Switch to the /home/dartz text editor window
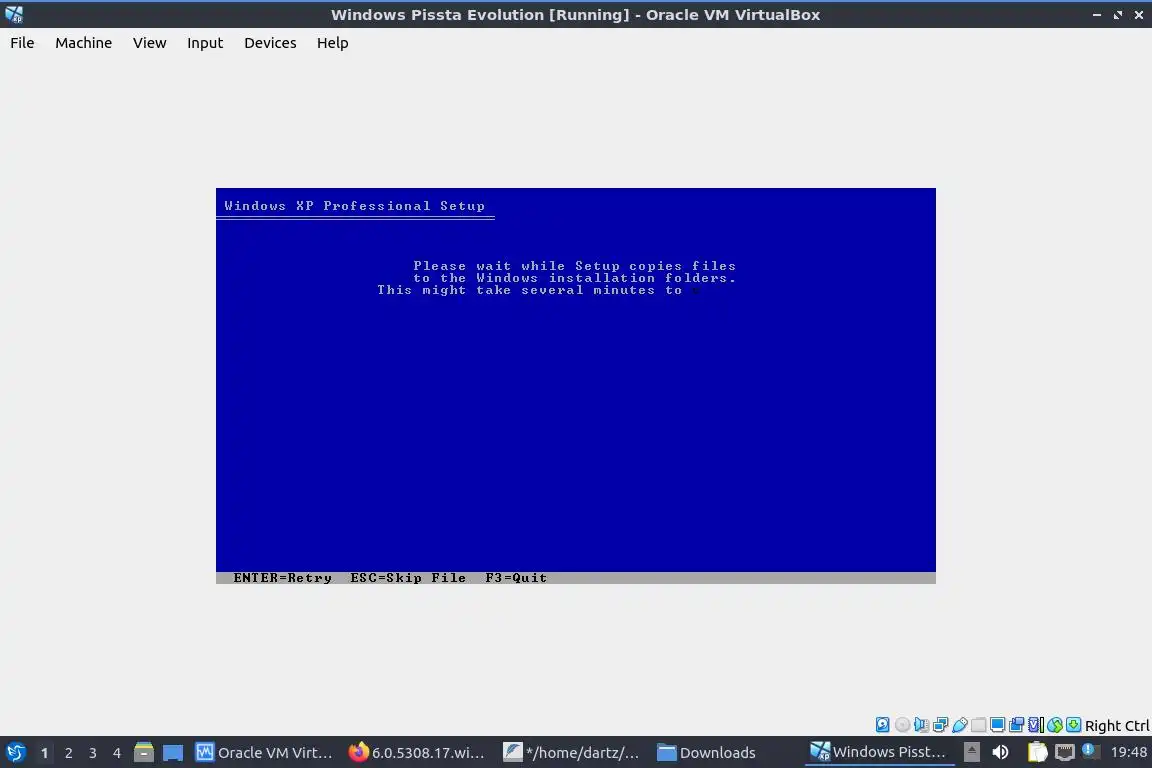1152x768 pixels. pyautogui.click(x=571, y=753)
